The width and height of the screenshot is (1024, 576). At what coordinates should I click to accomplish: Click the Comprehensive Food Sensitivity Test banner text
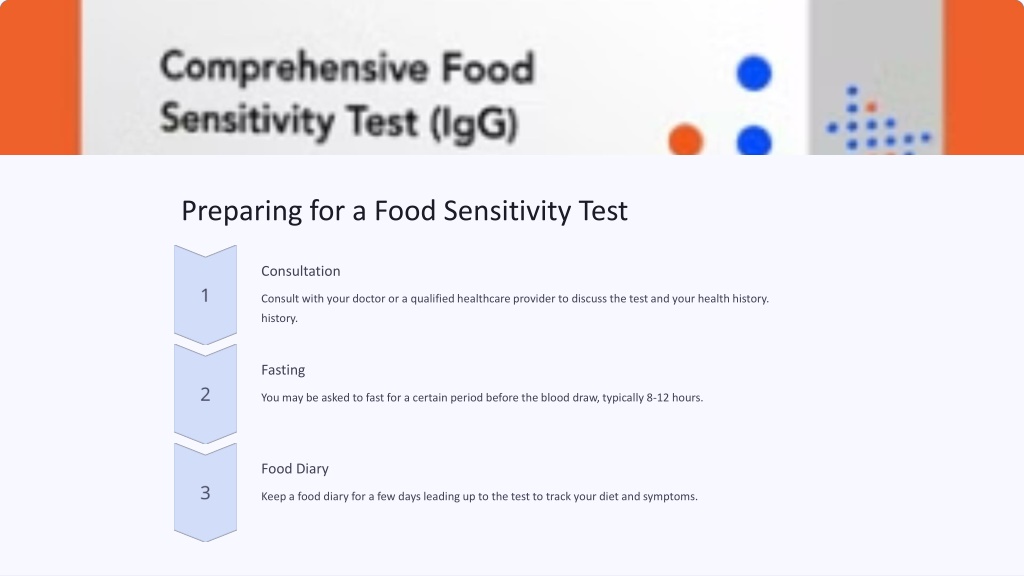pyautogui.click(x=347, y=95)
